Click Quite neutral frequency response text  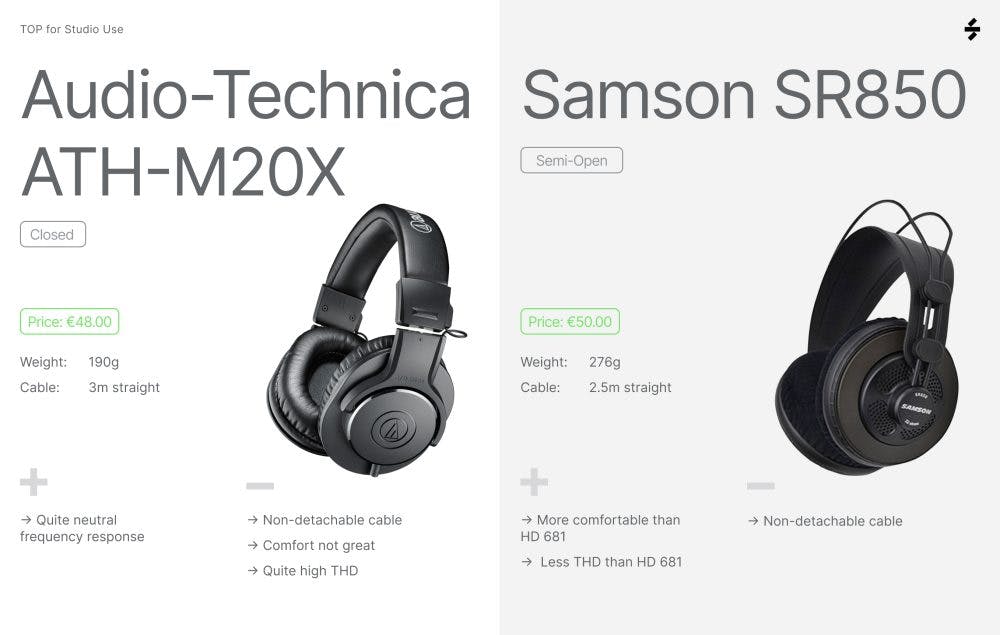(x=82, y=528)
